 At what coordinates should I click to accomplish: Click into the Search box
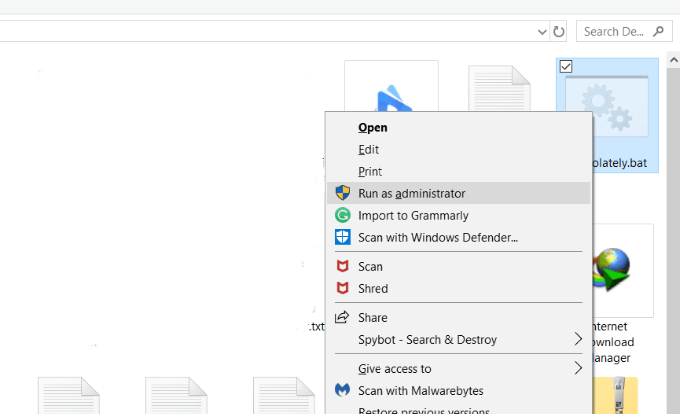pos(624,32)
